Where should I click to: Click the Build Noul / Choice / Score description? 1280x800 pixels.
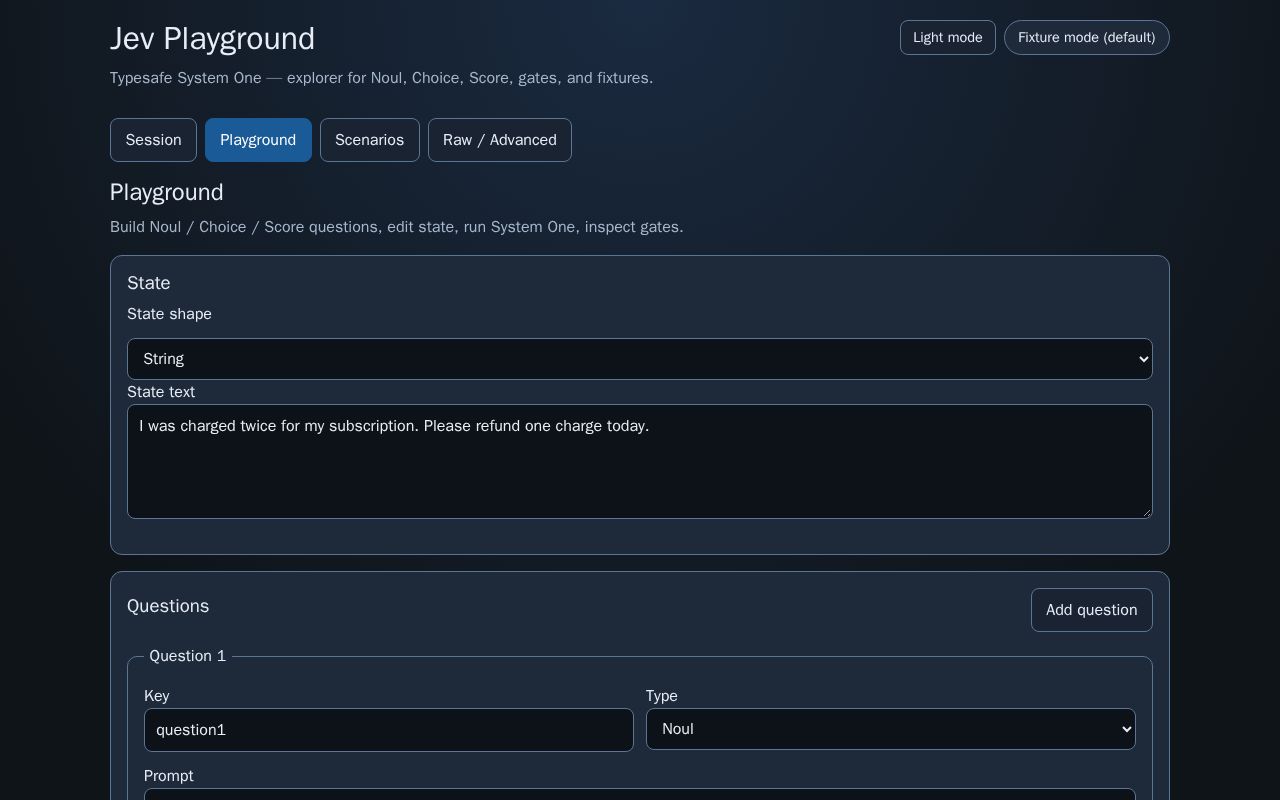click(x=397, y=227)
